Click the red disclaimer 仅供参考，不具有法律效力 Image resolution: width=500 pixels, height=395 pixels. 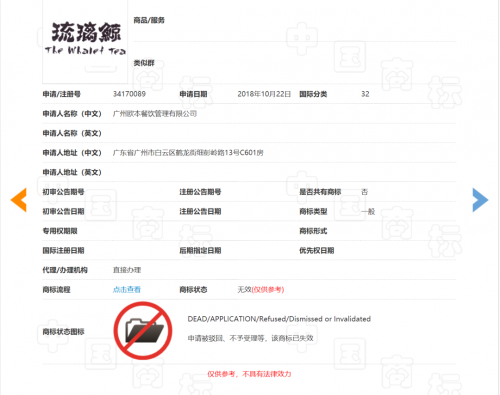(249, 374)
